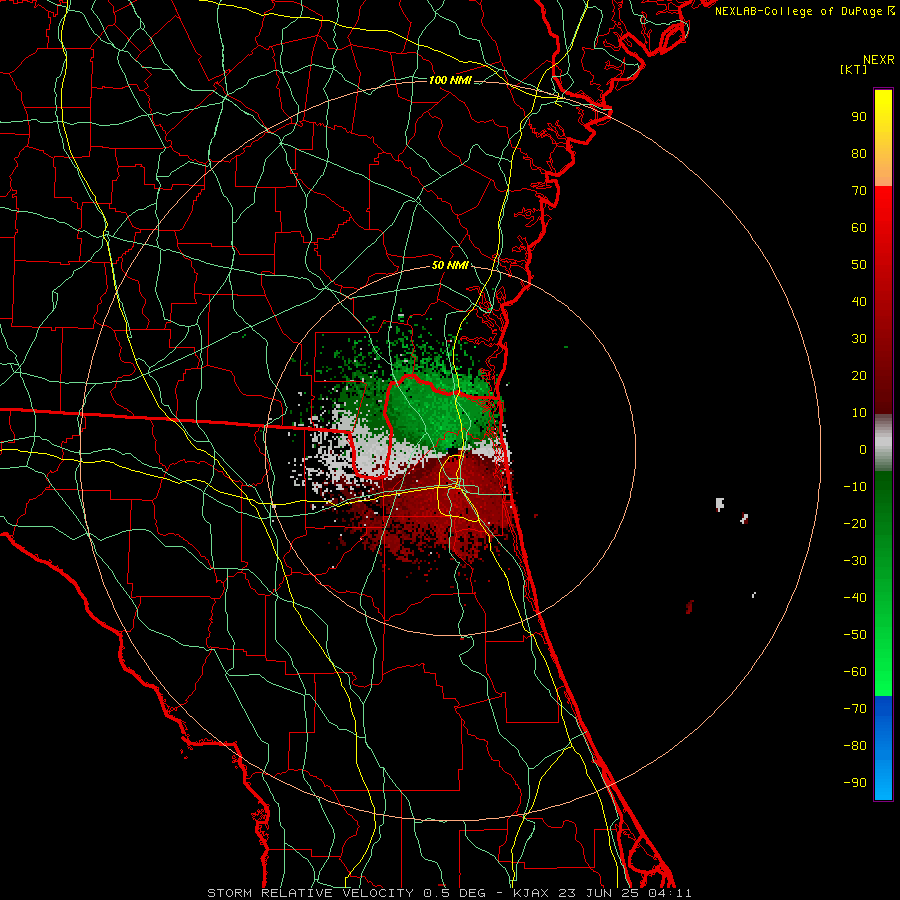Click the isolated small red offshore echo
900x900 pixels.
coord(689,607)
